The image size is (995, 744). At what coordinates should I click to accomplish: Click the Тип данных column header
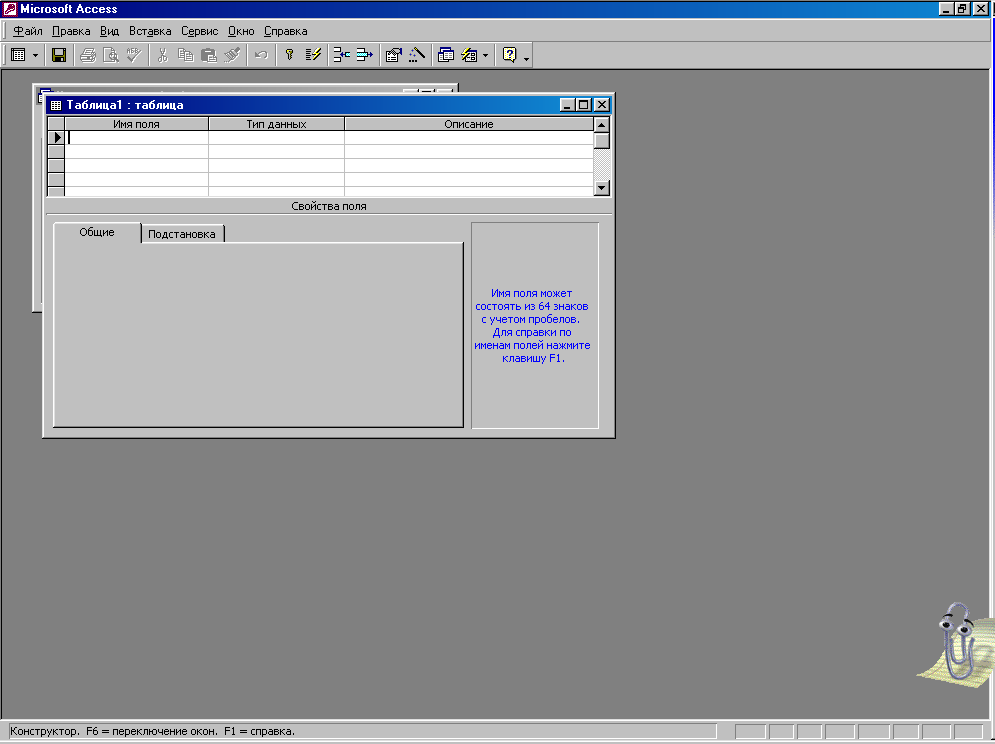(x=276, y=124)
